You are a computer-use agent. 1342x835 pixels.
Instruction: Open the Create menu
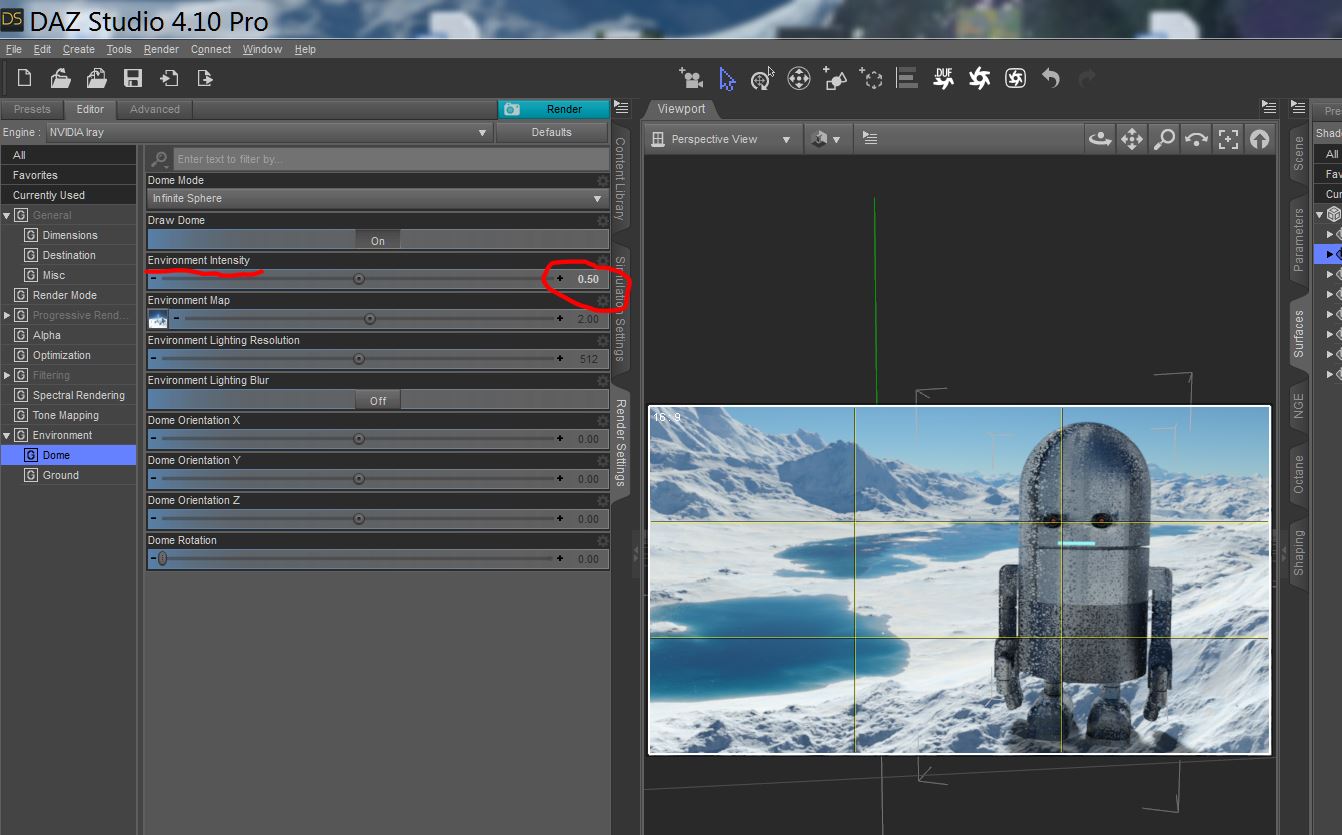(78, 49)
